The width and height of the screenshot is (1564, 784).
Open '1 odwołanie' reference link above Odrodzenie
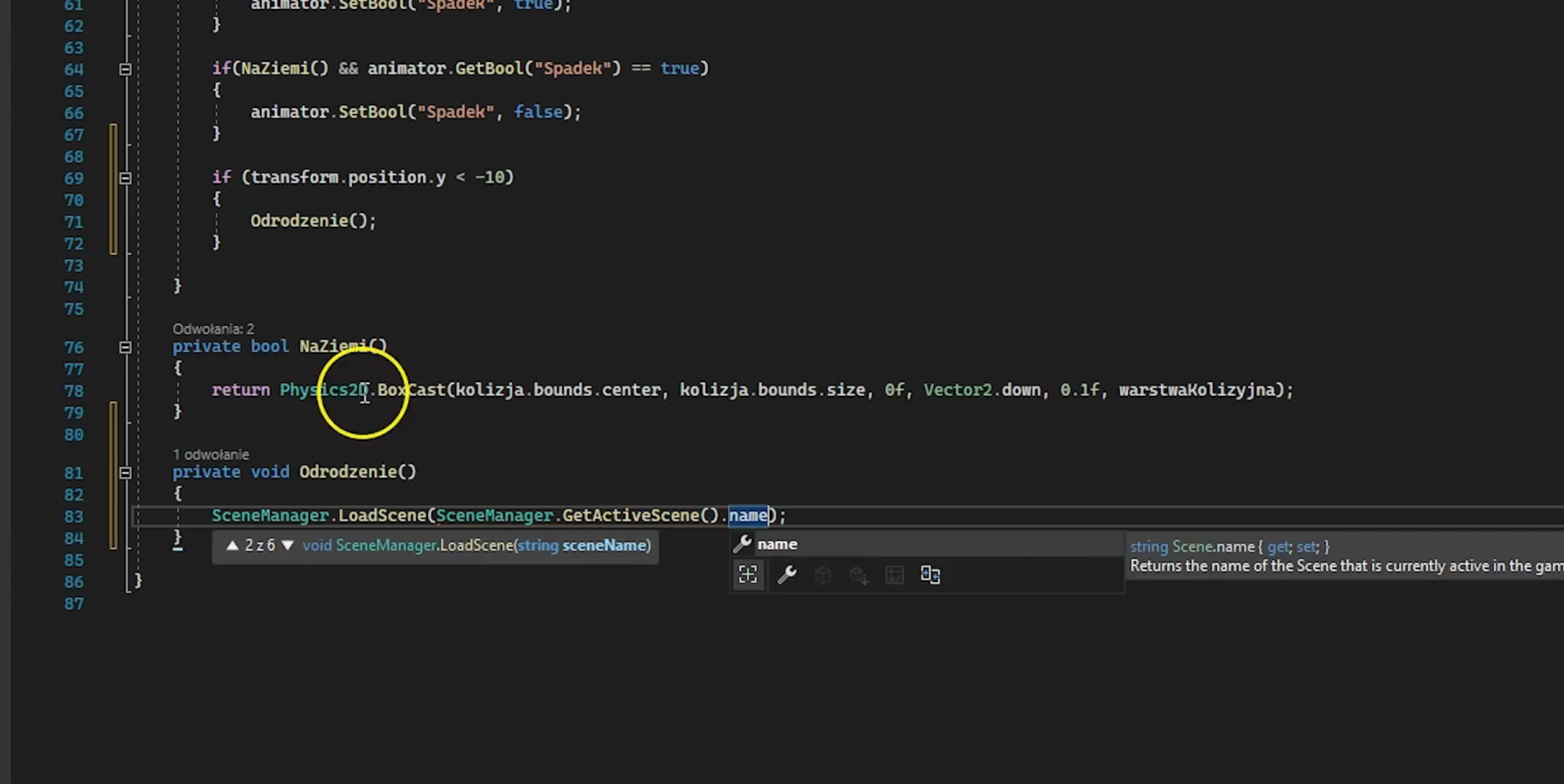click(x=210, y=454)
